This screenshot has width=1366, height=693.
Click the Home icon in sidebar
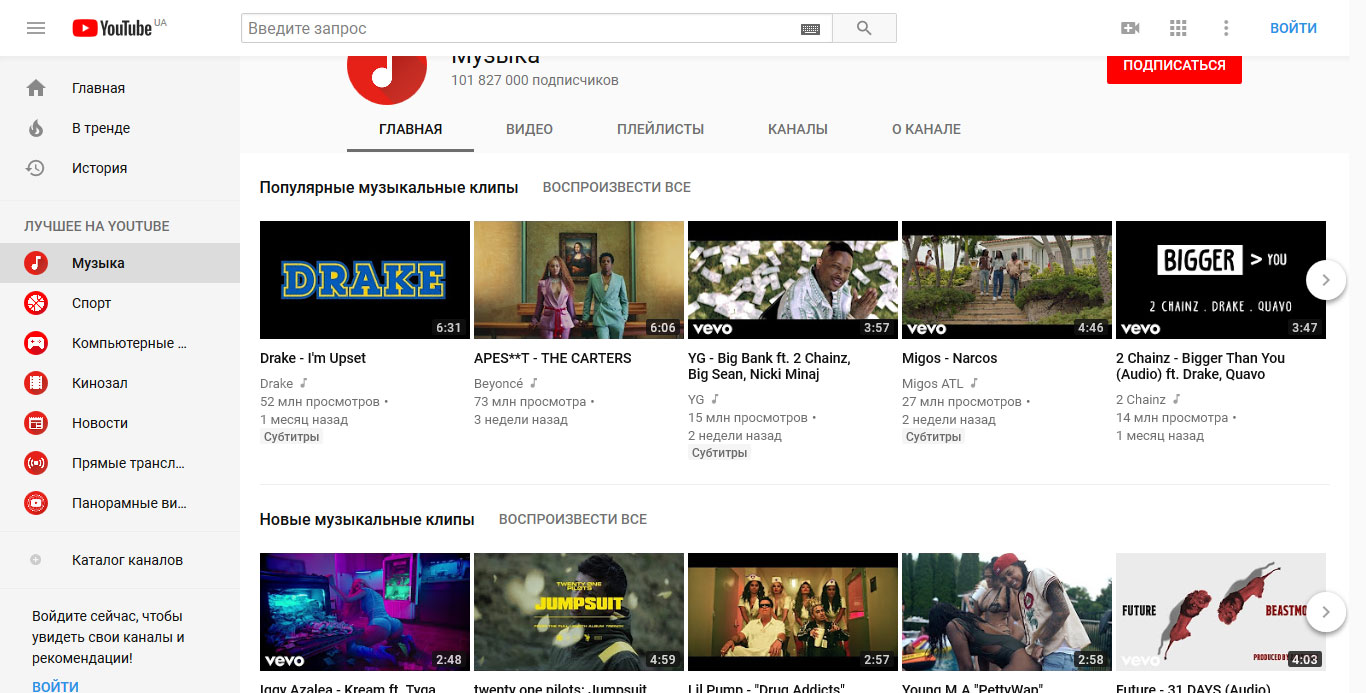[36, 88]
